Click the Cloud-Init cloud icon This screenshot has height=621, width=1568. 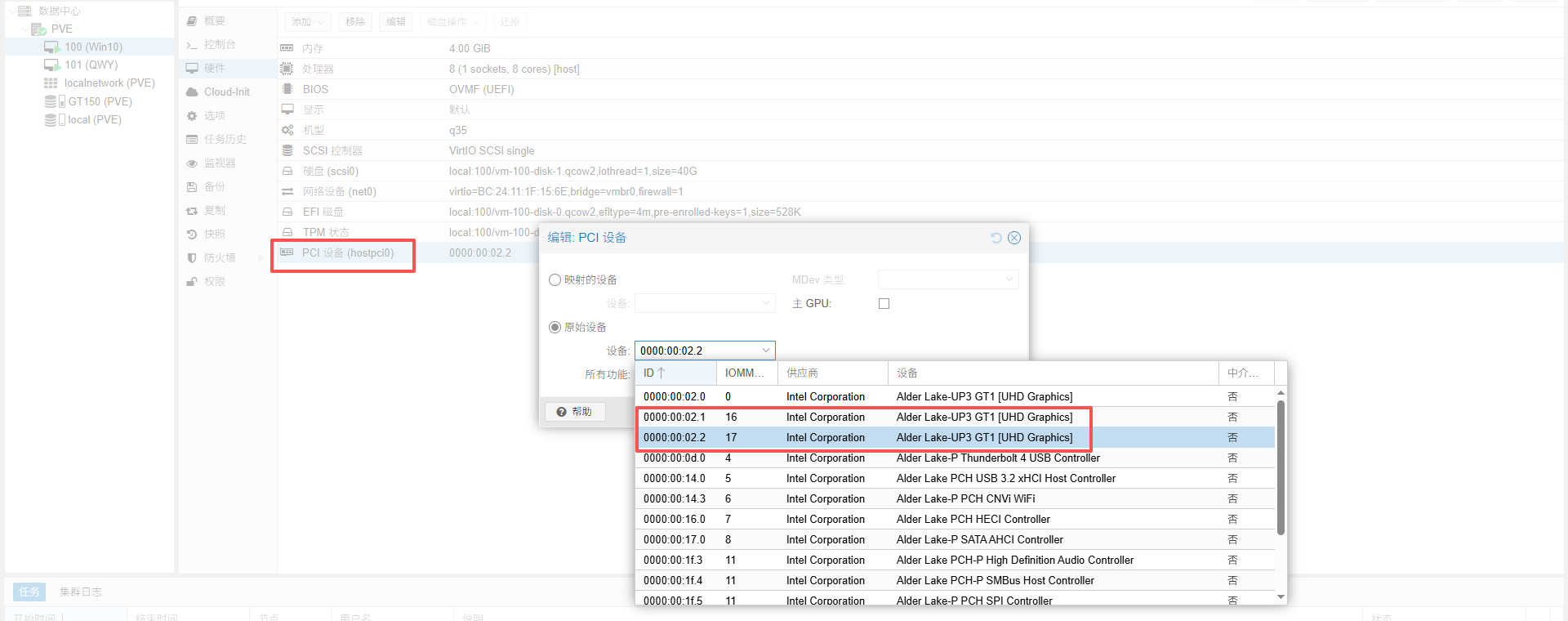point(192,92)
